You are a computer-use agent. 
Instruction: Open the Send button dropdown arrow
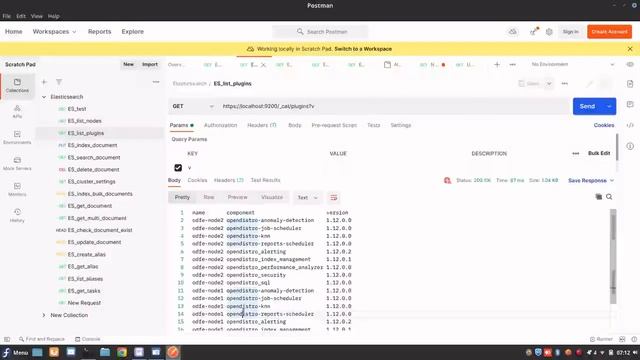(x=609, y=106)
